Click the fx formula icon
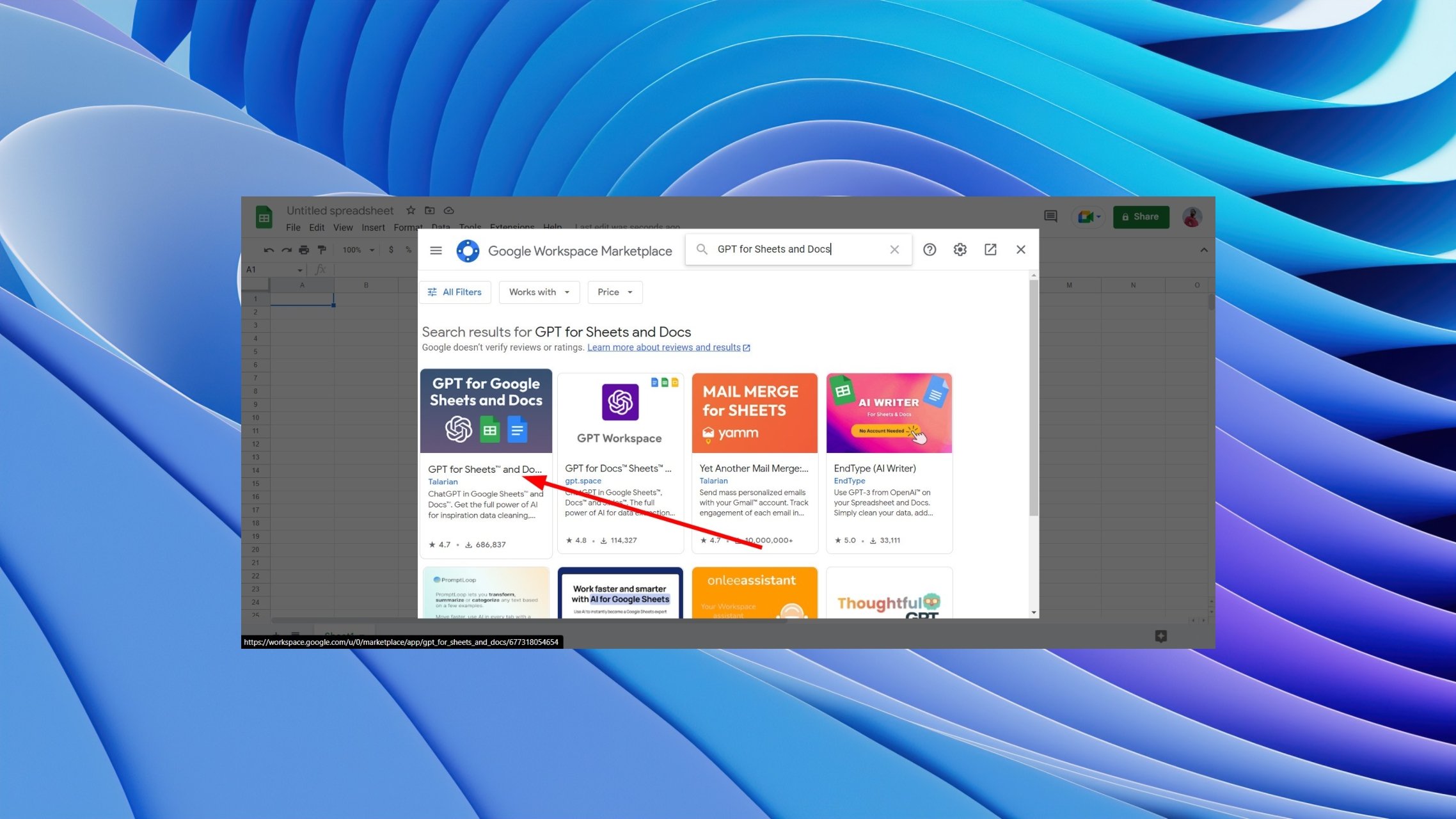This screenshot has width=1456, height=819. [320, 269]
